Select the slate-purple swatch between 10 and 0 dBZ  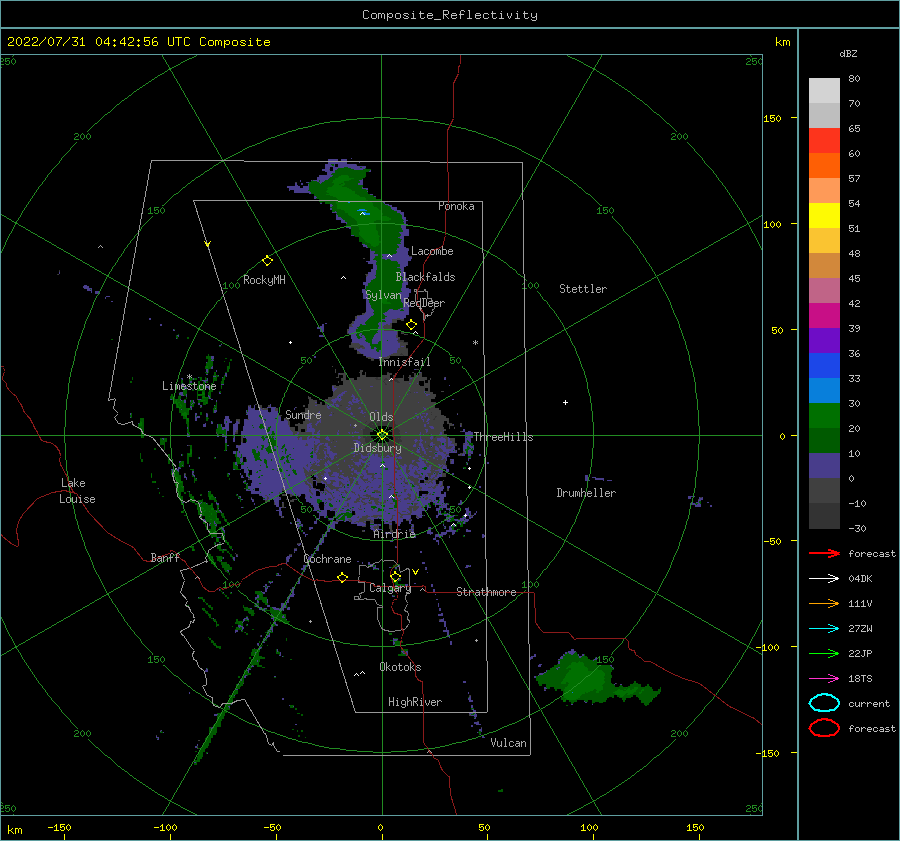click(824, 465)
